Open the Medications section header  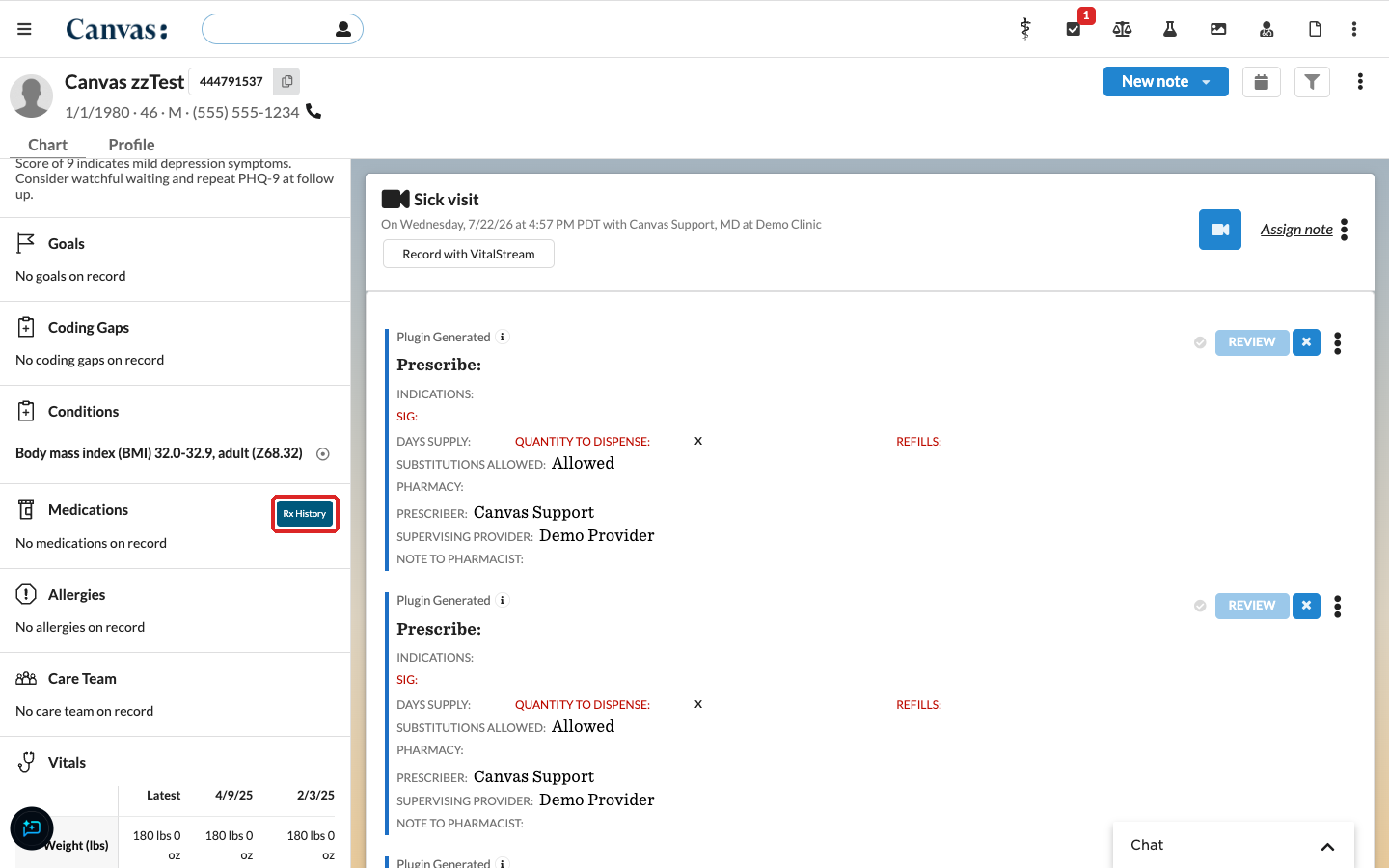point(88,510)
